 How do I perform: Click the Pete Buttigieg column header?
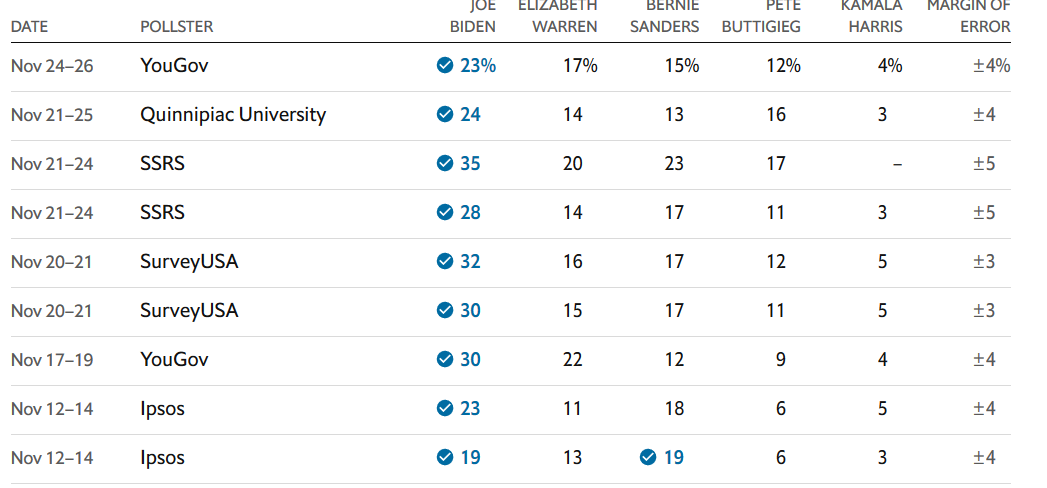click(x=761, y=16)
